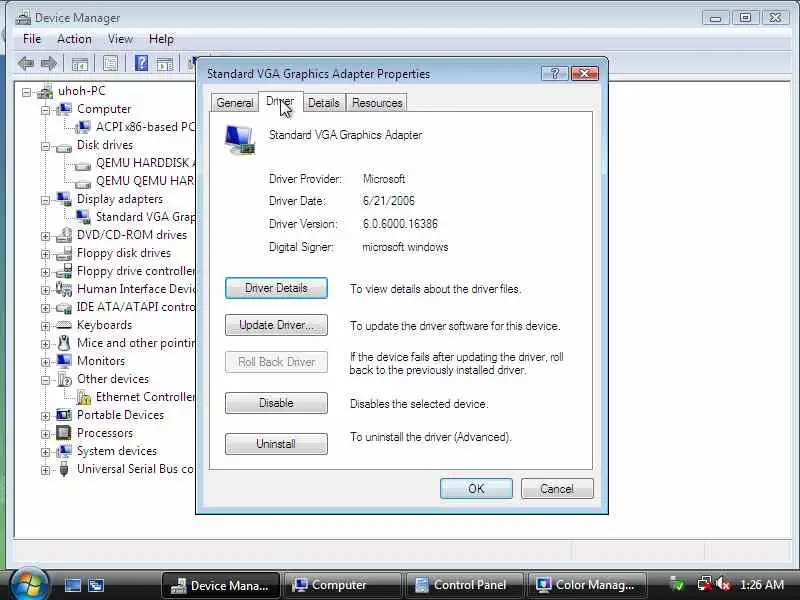Expand the Processors node
The height and width of the screenshot is (600, 800).
coord(45,434)
